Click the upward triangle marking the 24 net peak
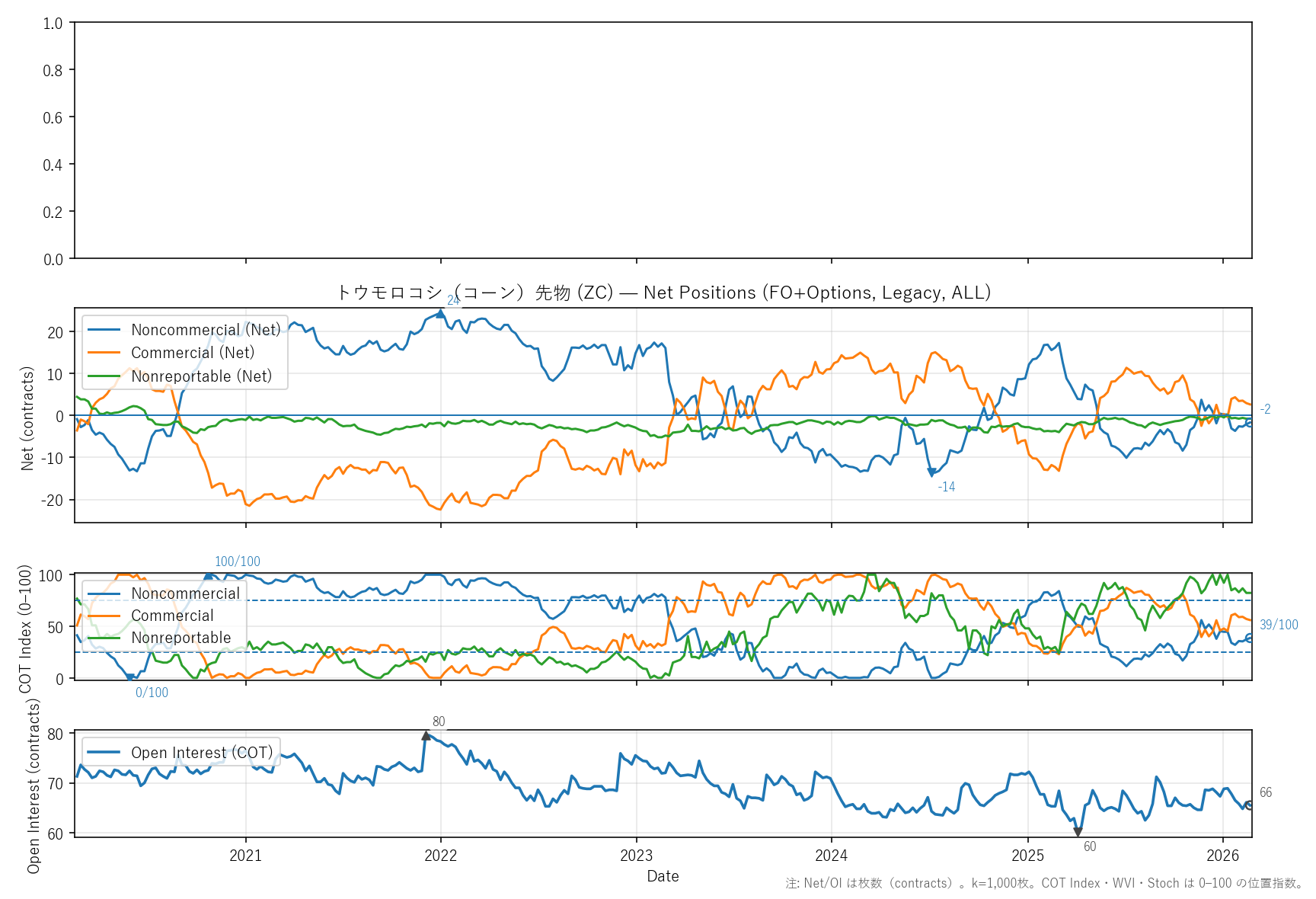 tap(440, 313)
